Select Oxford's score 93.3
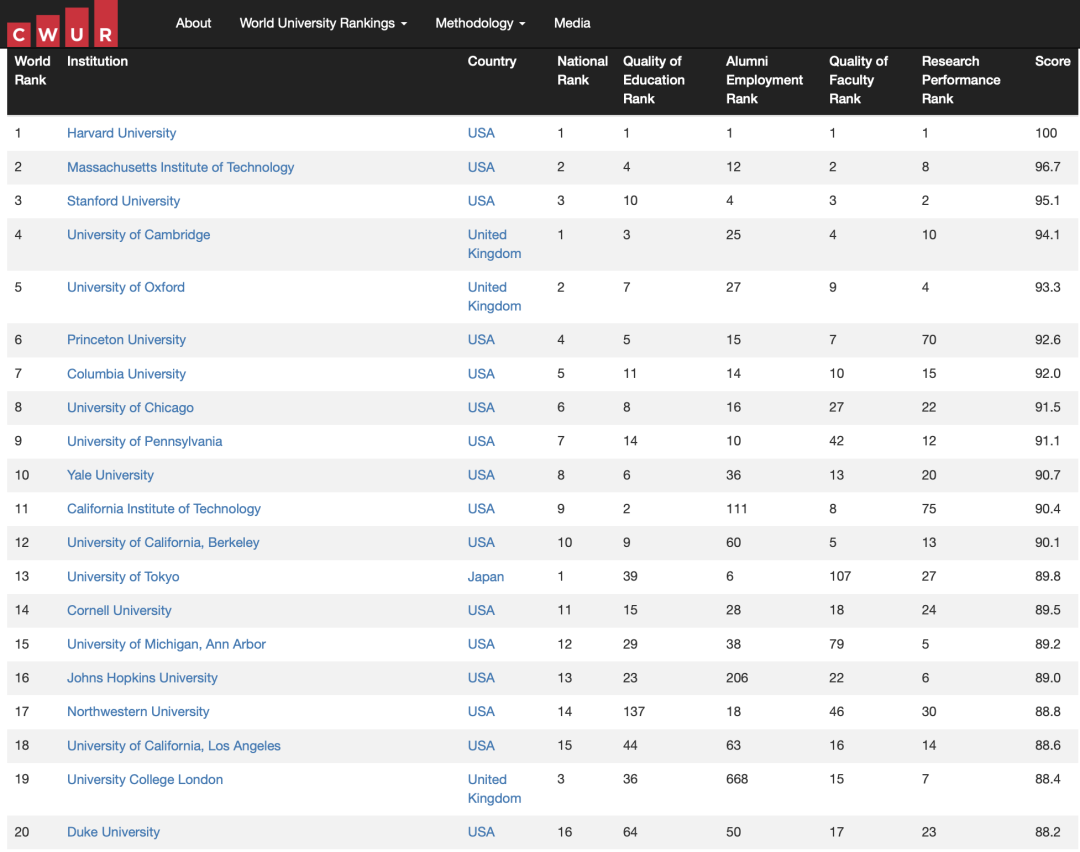The height and width of the screenshot is (852, 1080). coord(1047,287)
